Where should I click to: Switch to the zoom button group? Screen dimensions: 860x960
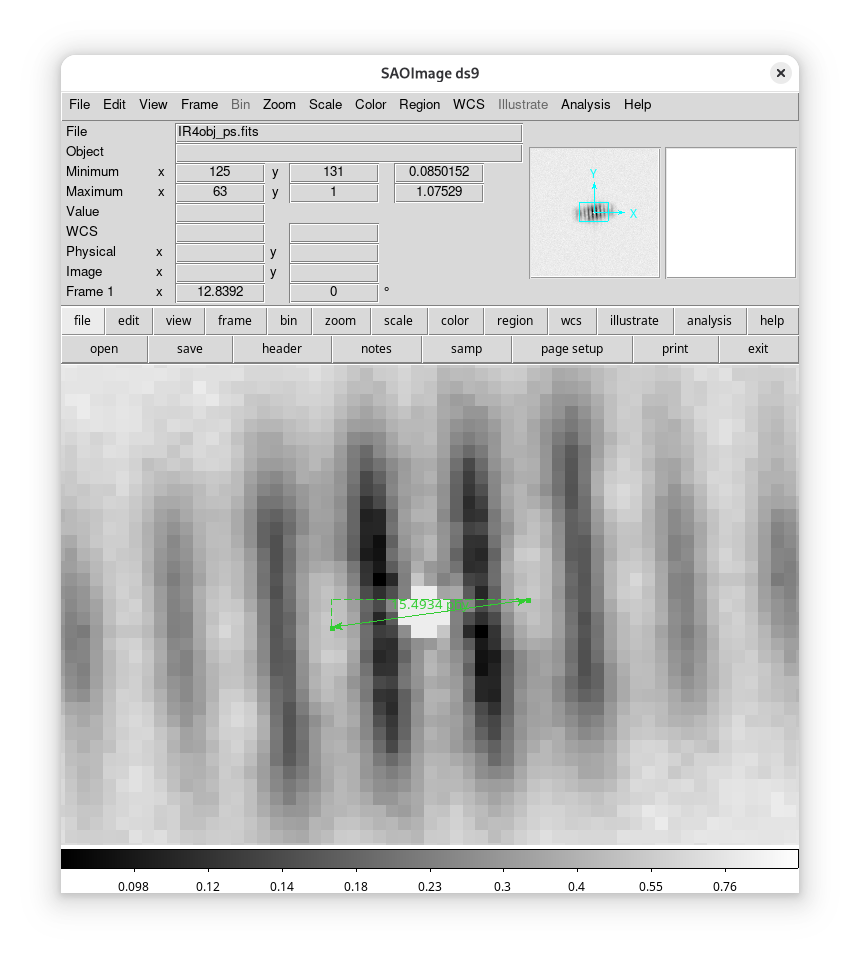(x=340, y=321)
